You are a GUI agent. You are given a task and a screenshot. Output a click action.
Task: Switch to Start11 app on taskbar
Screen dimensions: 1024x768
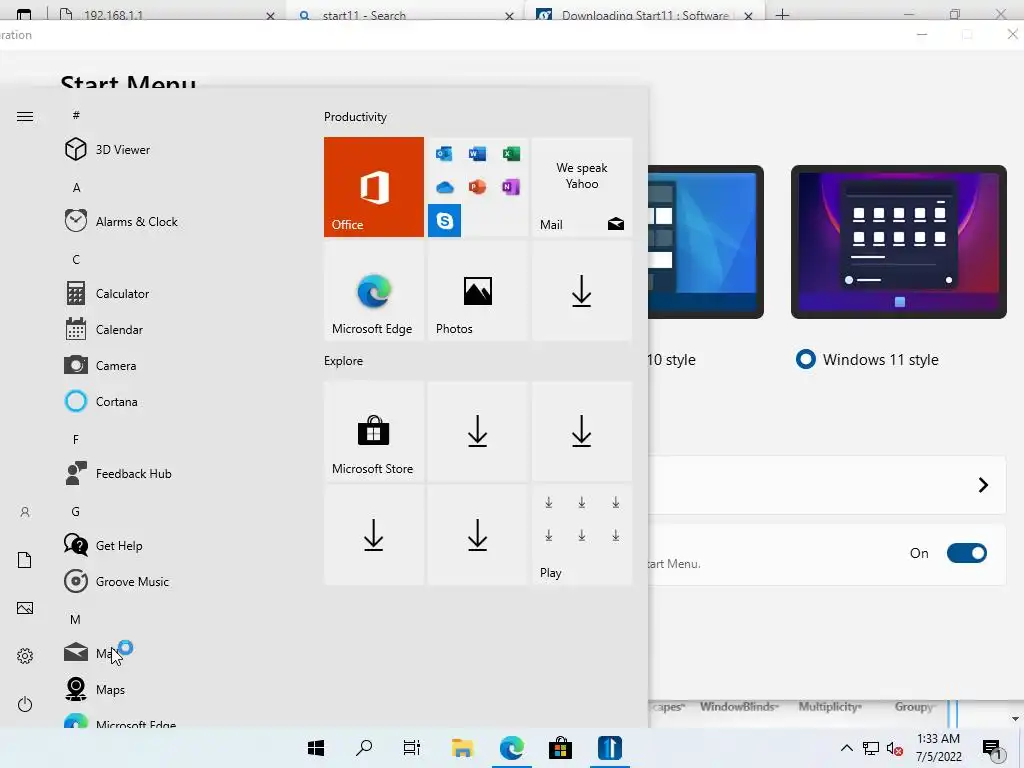pyautogui.click(x=609, y=748)
